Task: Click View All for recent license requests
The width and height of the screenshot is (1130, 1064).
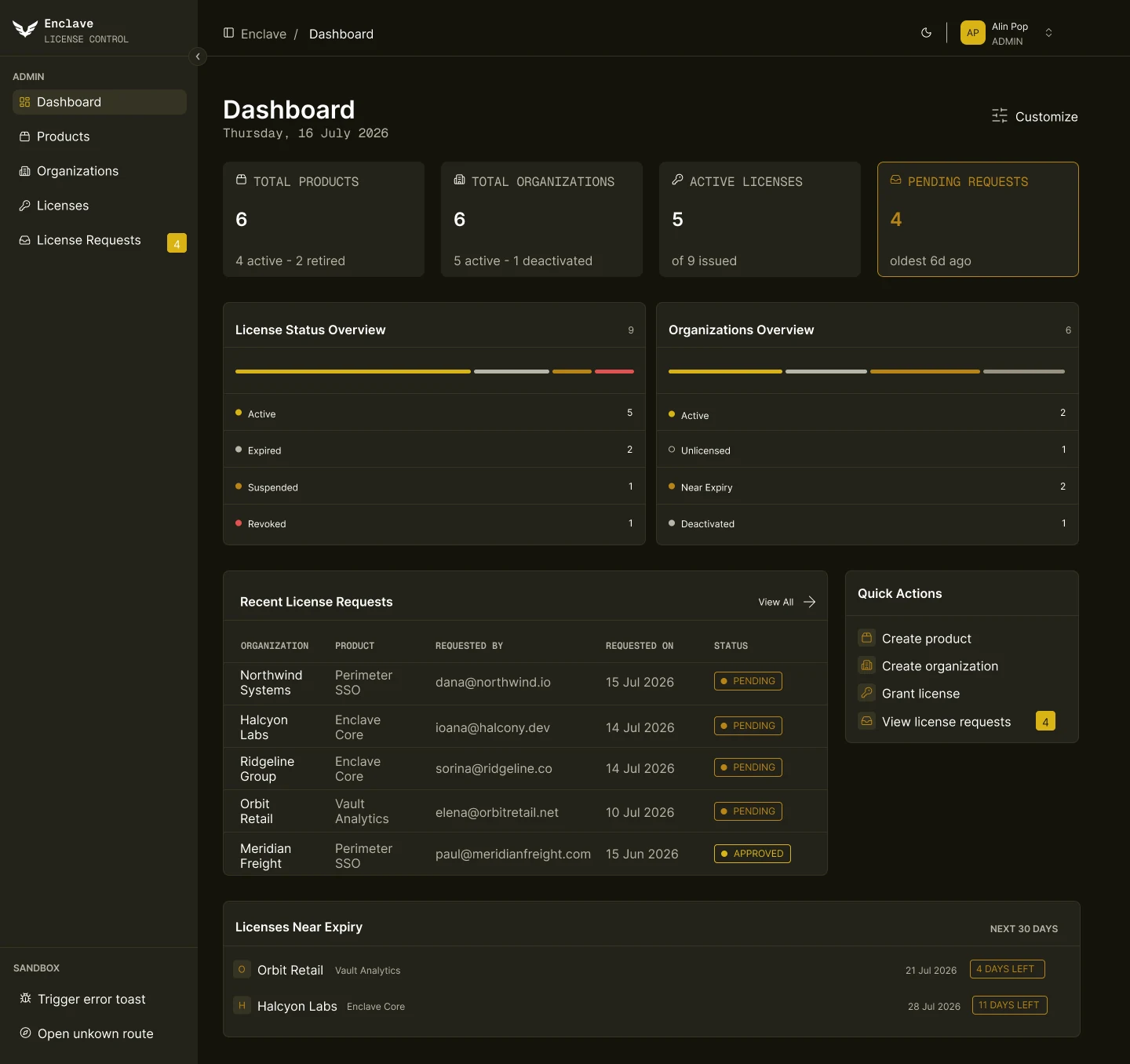Action: click(x=775, y=602)
